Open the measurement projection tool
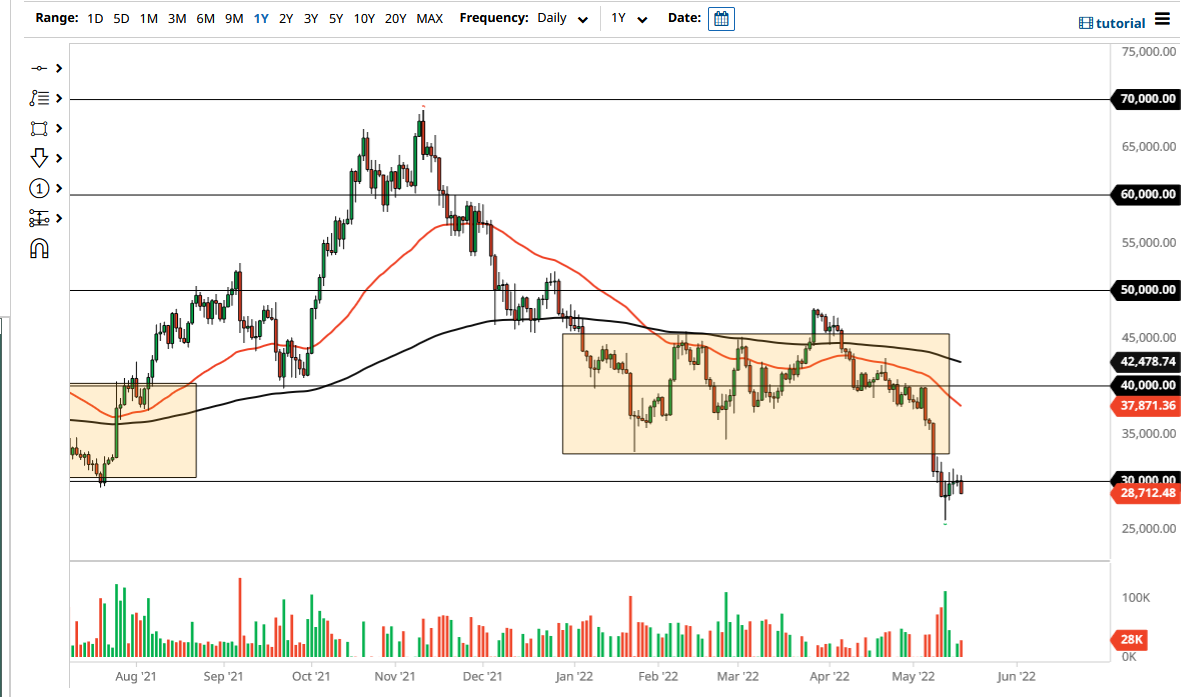The width and height of the screenshot is (1194, 697). (x=38, y=218)
